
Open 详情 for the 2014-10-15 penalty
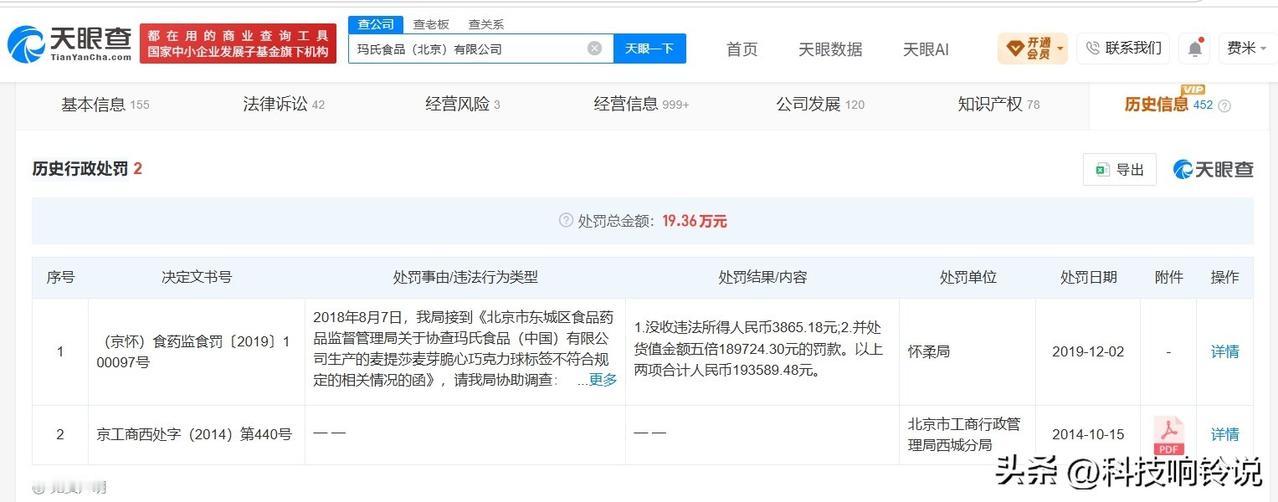click(x=1225, y=434)
